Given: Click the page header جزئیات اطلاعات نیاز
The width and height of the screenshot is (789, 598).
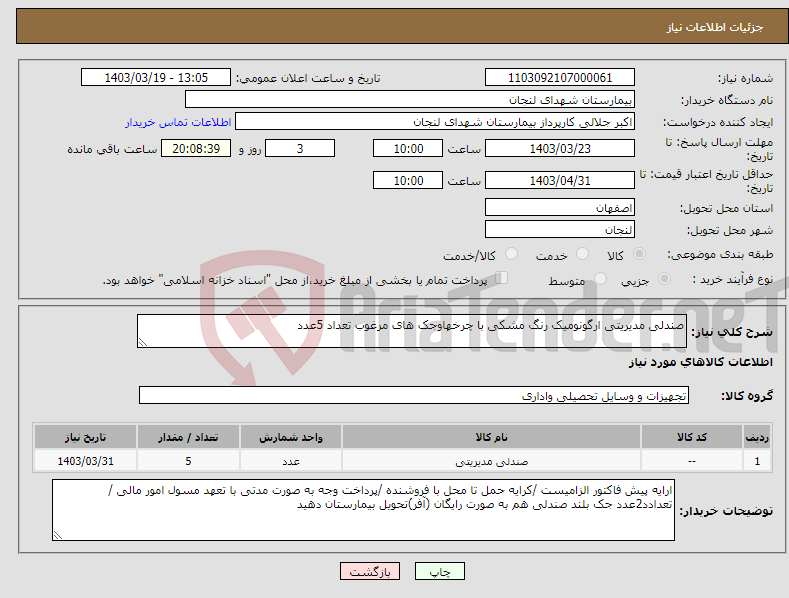Looking at the screenshot, I should pyautogui.click(x=715, y=27).
